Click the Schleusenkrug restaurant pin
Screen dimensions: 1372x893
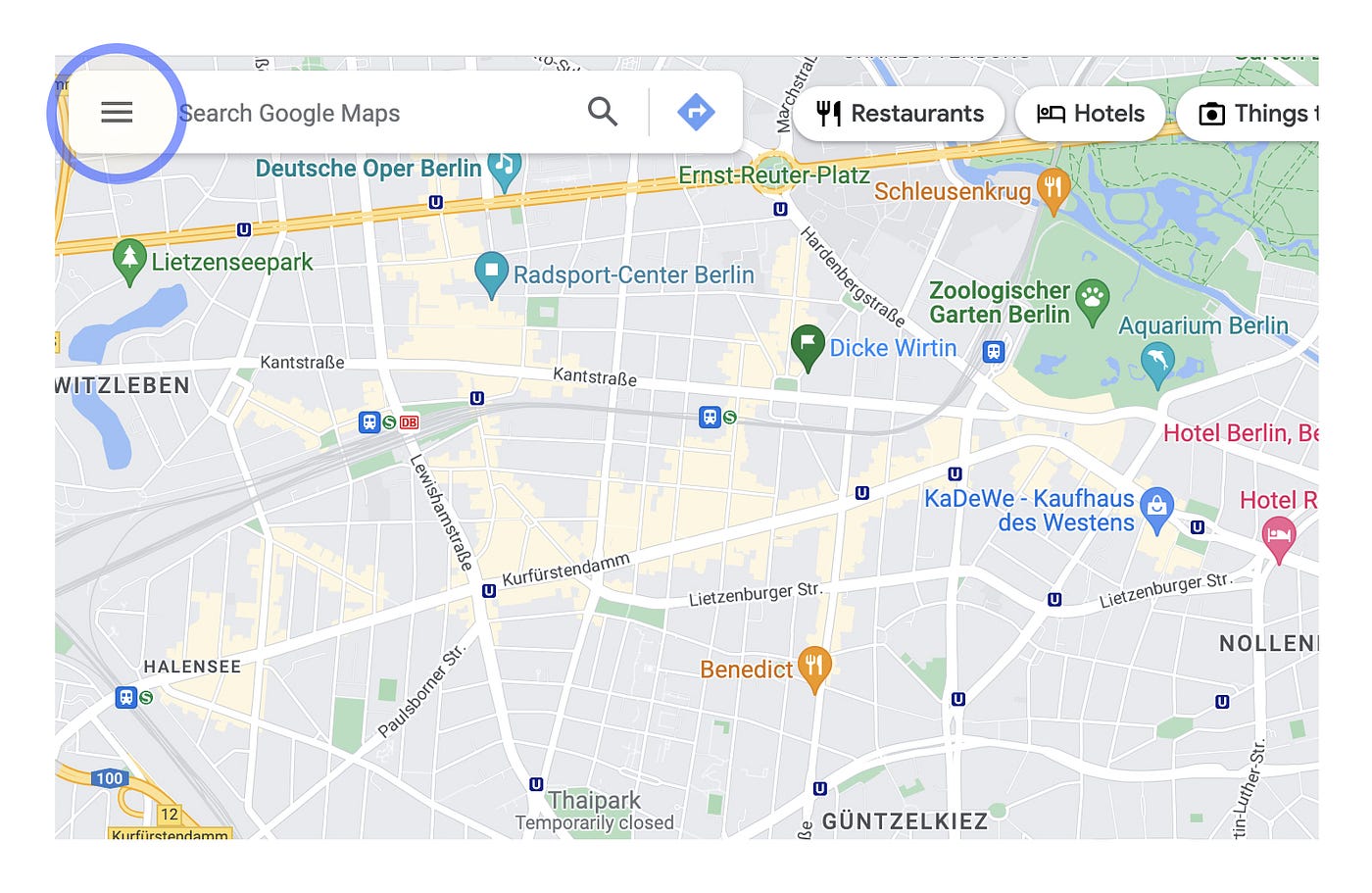pos(1053,191)
